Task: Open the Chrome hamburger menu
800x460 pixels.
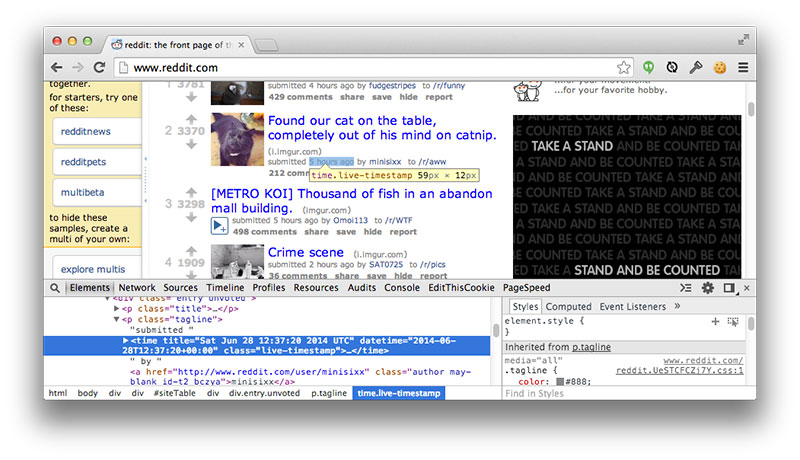Action: 743,67
